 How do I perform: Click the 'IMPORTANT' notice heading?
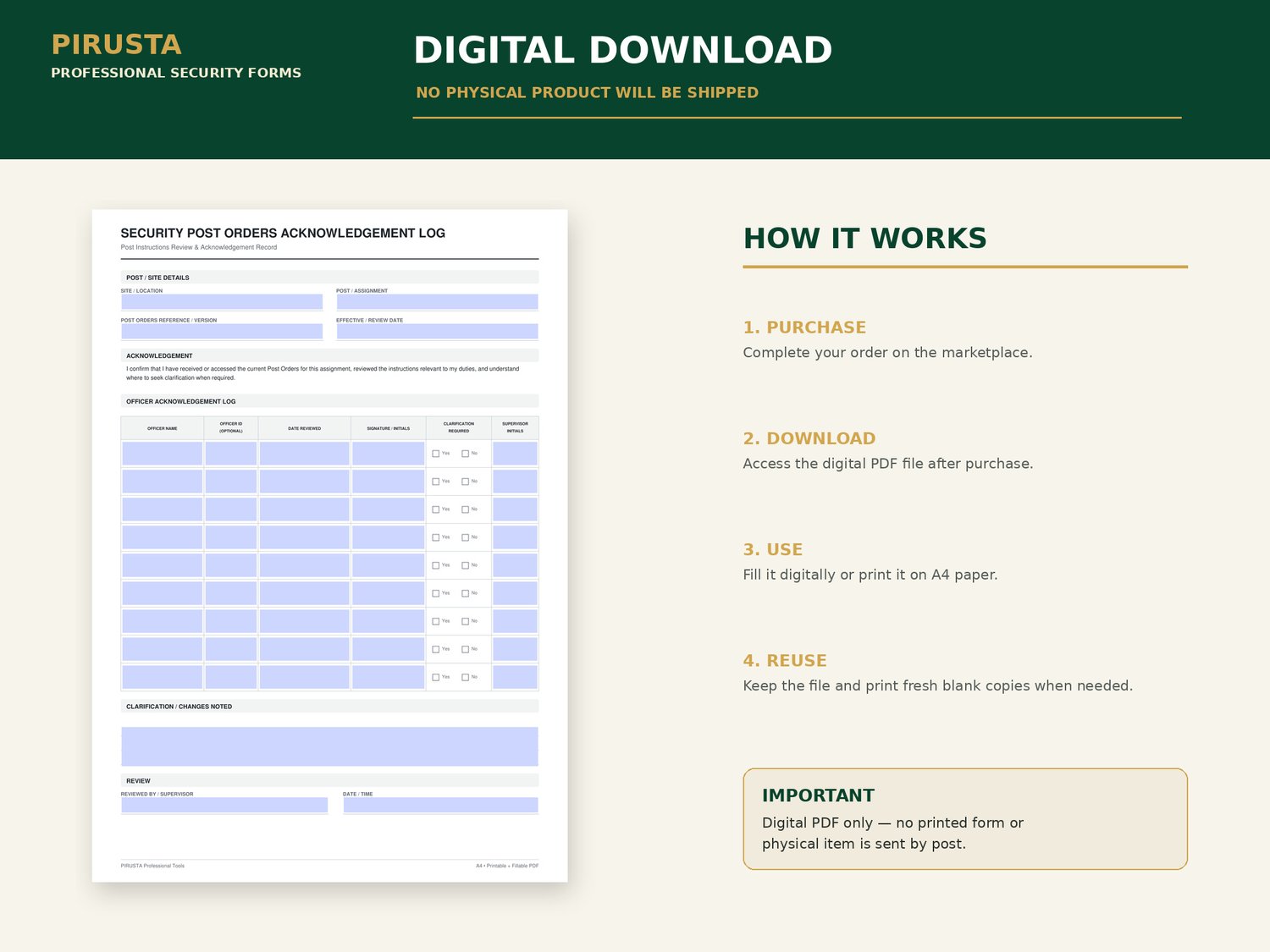coord(818,795)
